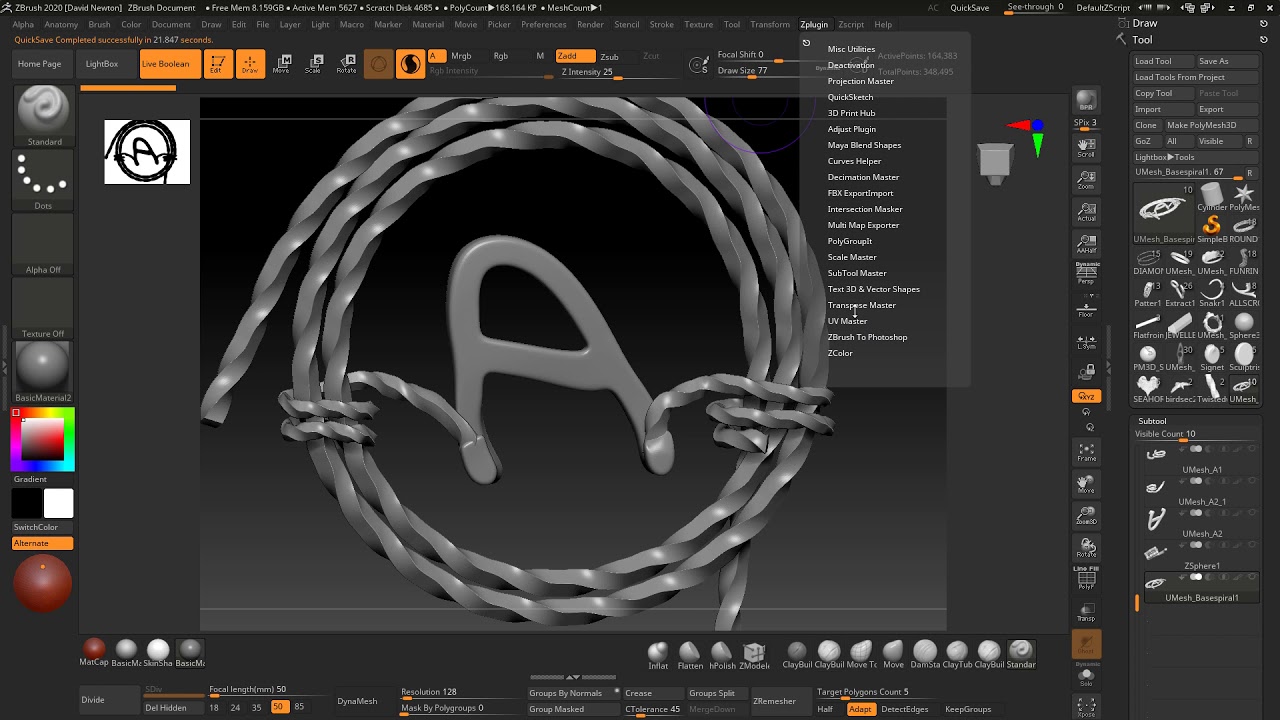The width and height of the screenshot is (1280, 720).
Task: Open the Alpha Off selector
Action: click(x=43, y=245)
